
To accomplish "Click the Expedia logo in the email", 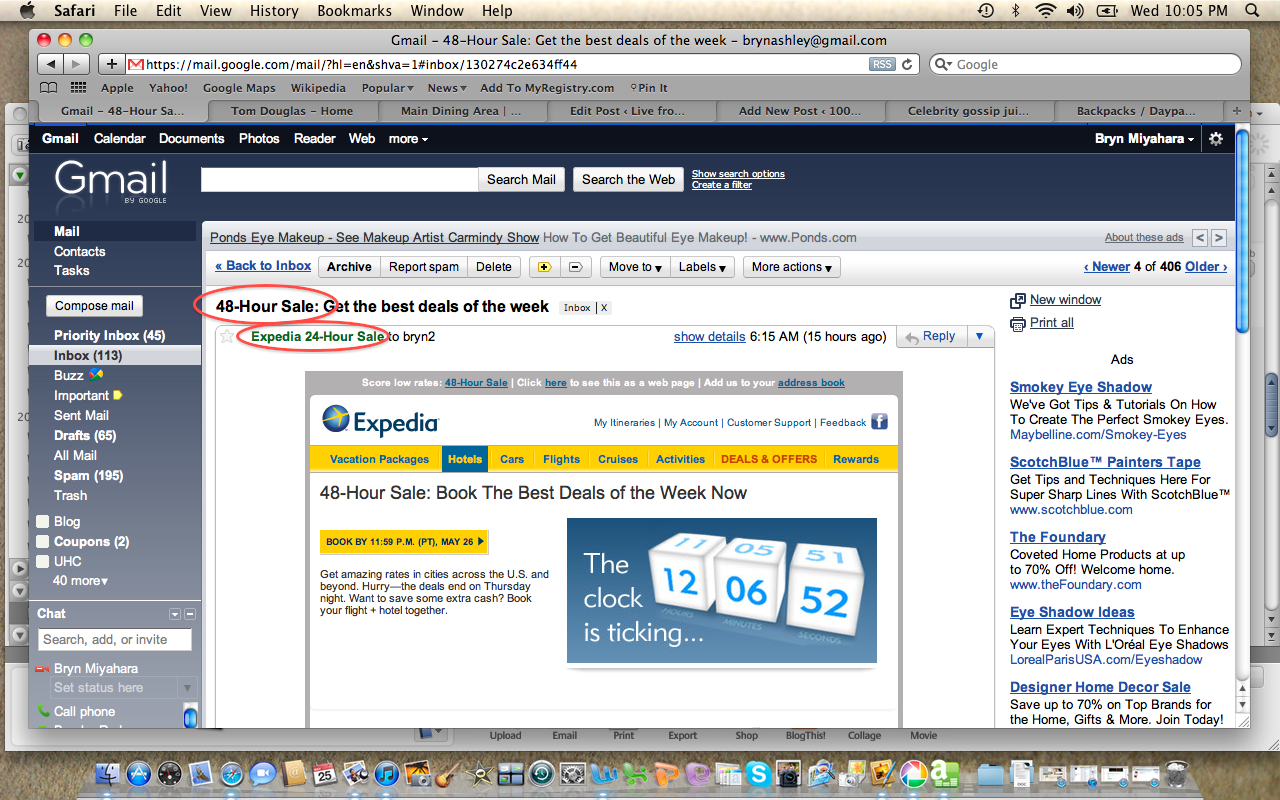I will pos(380,421).
